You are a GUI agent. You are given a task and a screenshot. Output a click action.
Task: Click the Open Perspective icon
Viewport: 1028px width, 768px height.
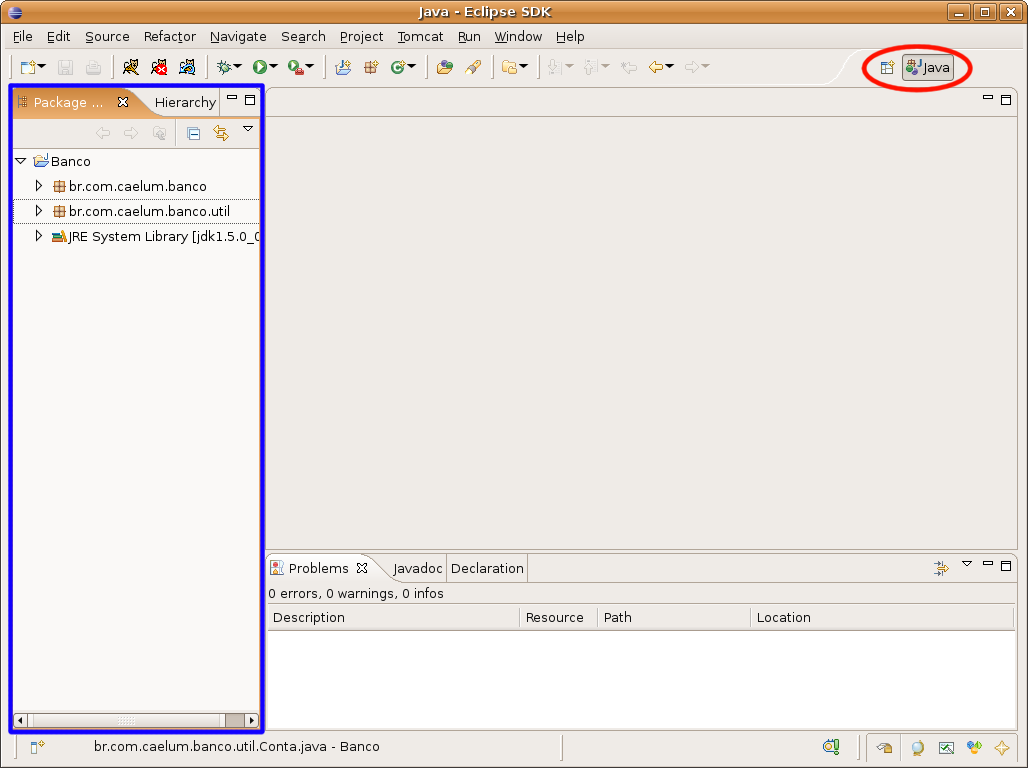887,68
